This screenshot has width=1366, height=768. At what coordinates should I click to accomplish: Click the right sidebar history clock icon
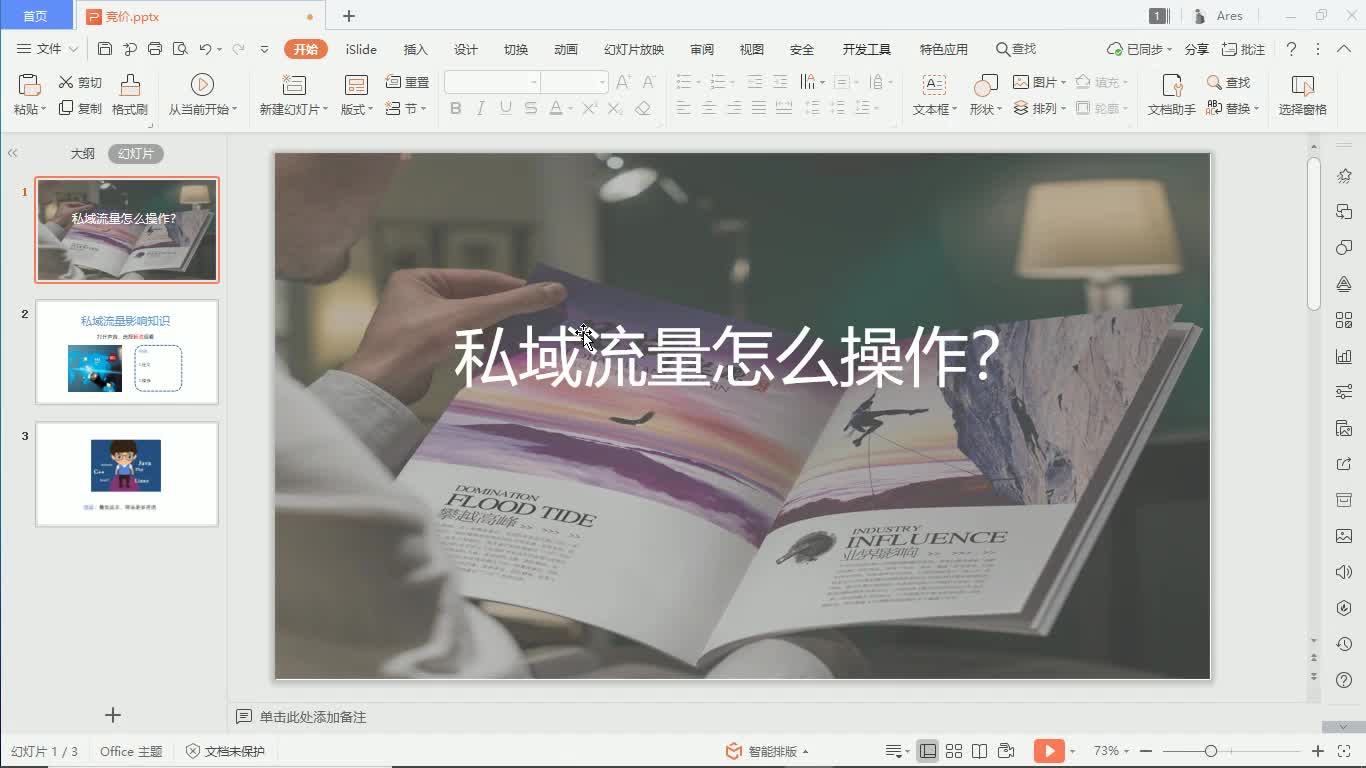pos(1344,644)
